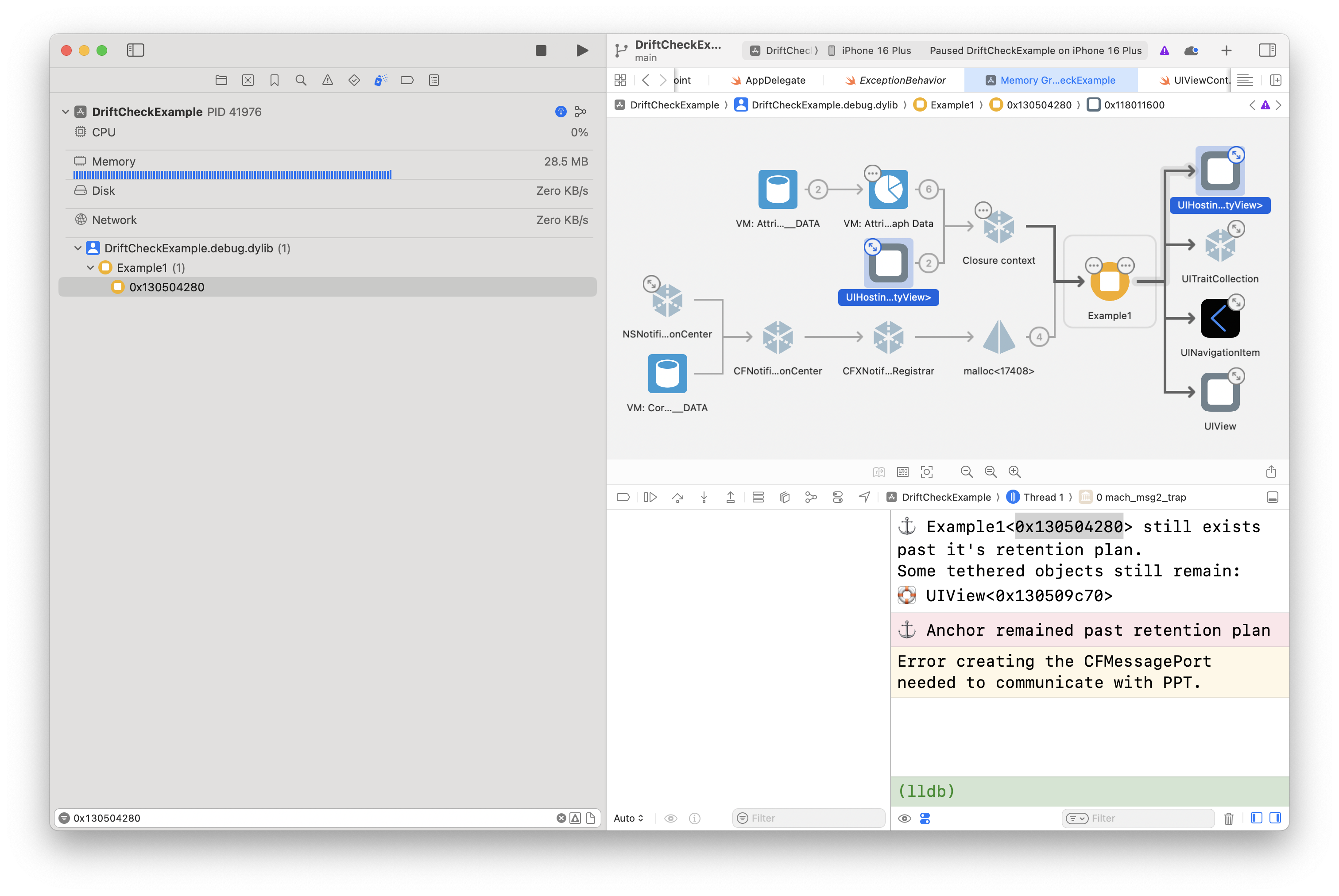Open the breakpoint navigator icon
This screenshot has width=1339, height=896.
407,80
